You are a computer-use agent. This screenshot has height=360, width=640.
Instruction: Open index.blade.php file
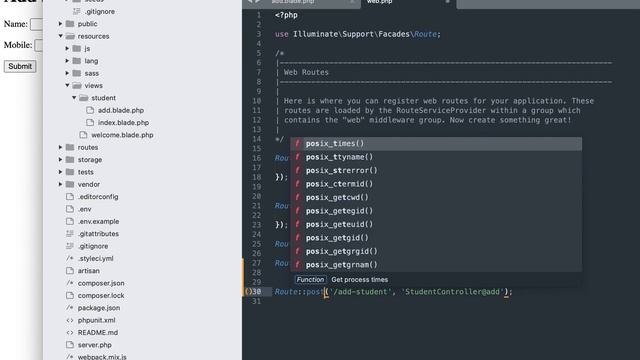click(123, 122)
